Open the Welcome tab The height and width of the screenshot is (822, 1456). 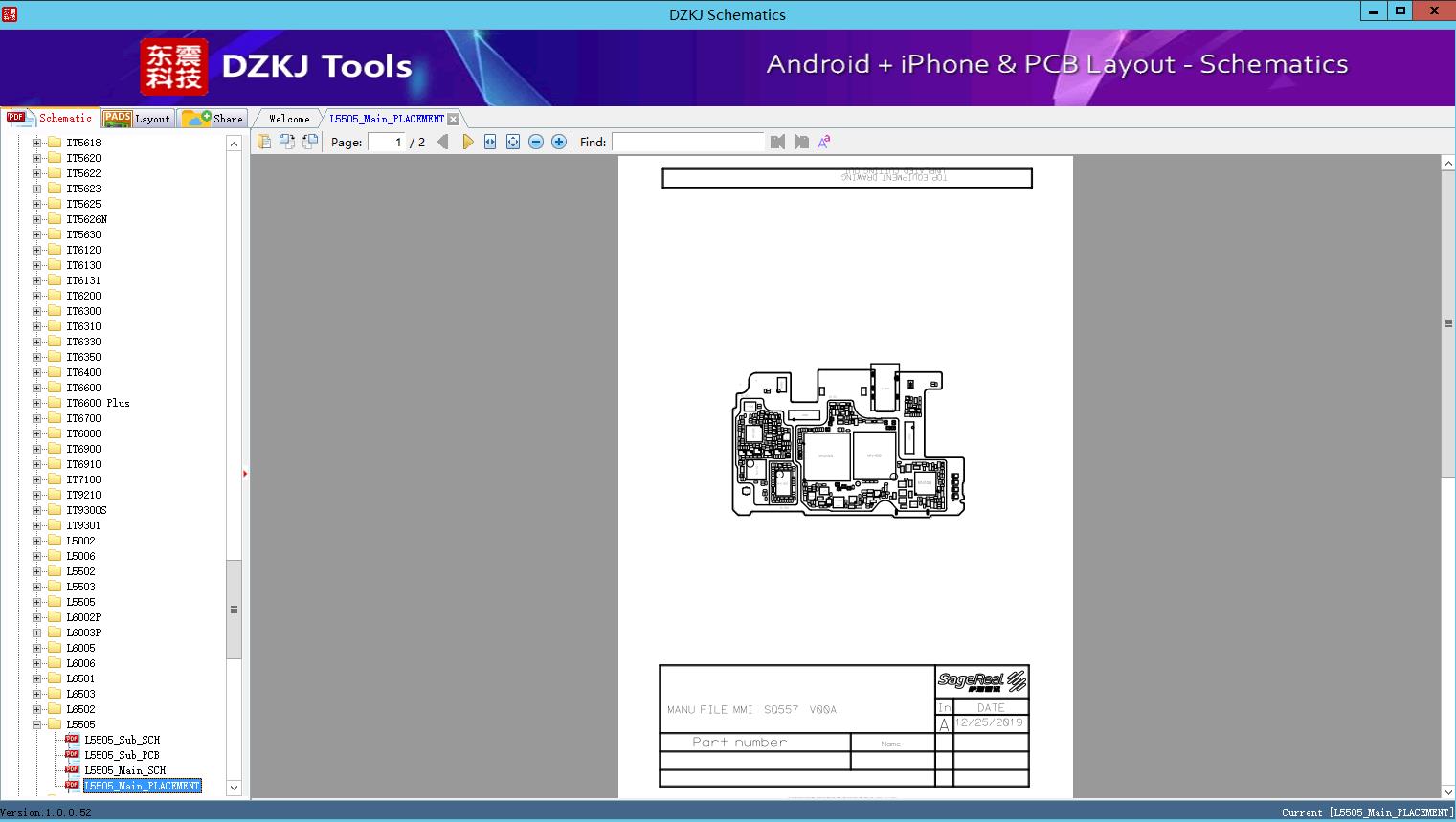pyautogui.click(x=289, y=119)
